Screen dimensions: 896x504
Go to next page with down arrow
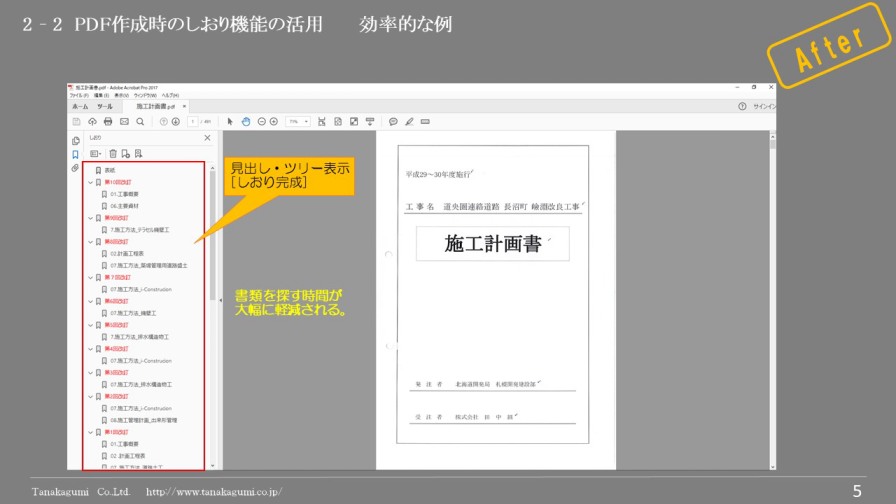point(175,121)
